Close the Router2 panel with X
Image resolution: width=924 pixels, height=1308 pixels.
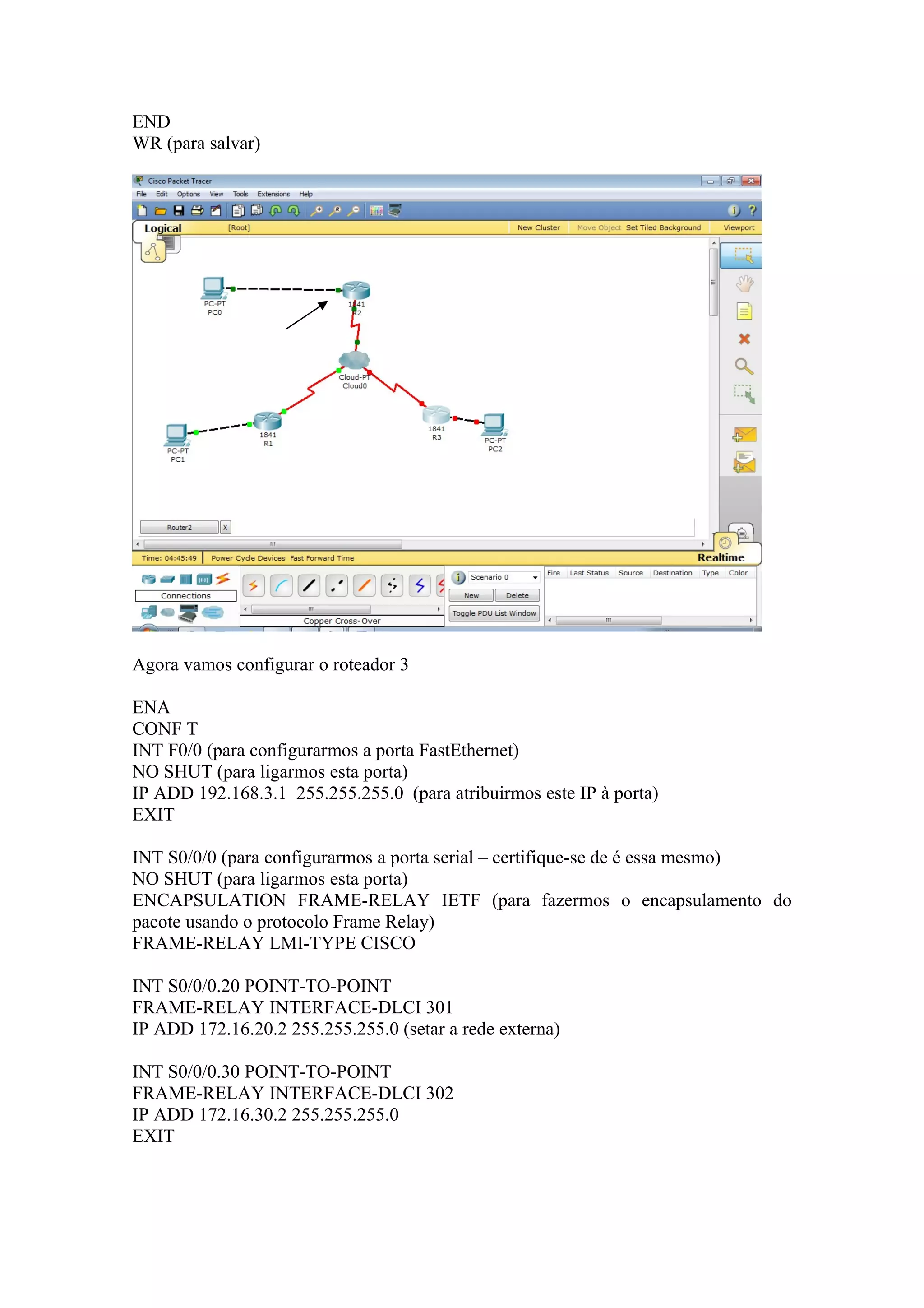225,528
